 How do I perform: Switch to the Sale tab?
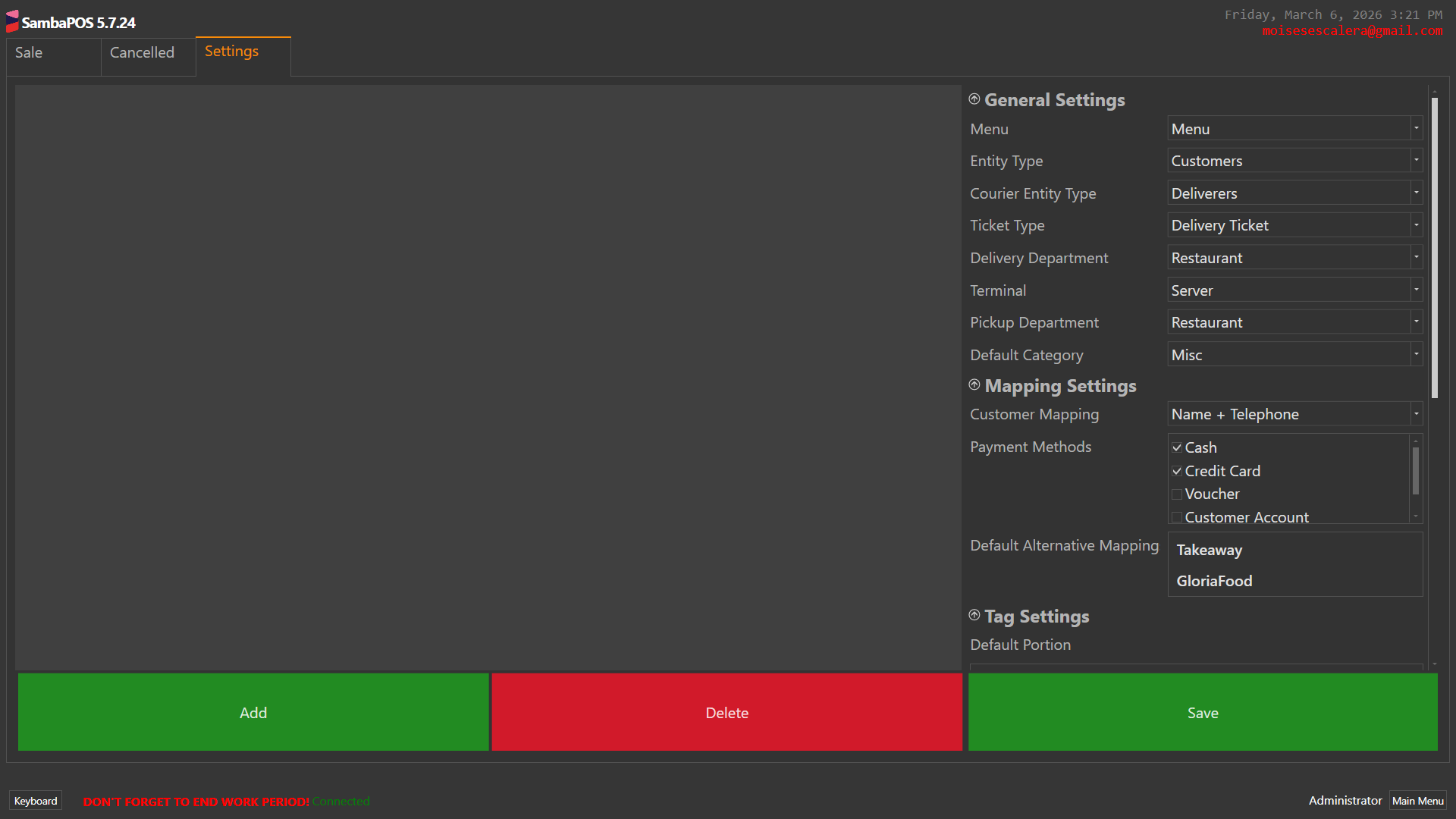53,53
